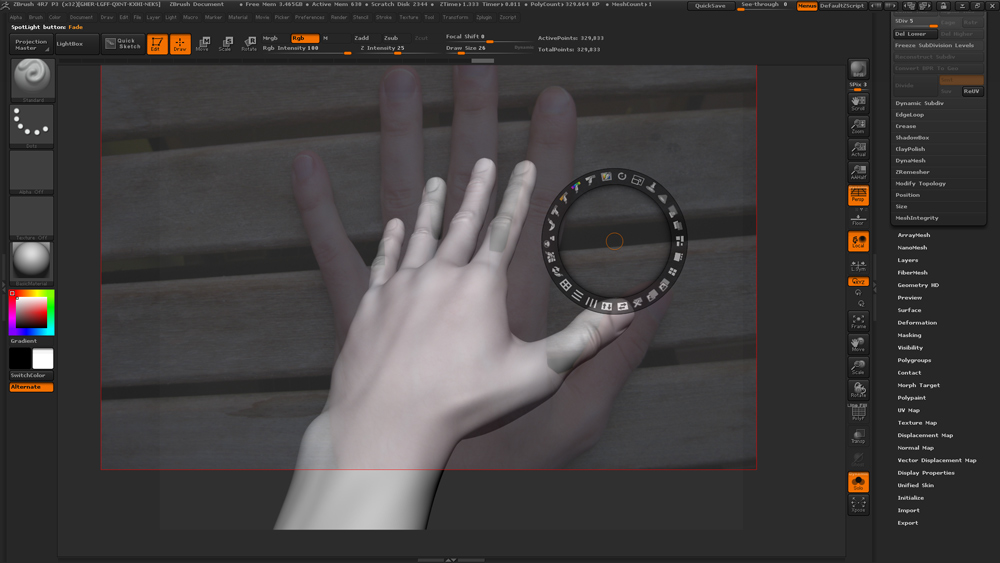Click the Xpose icon
This screenshot has width=1000, height=563.
click(x=858, y=506)
